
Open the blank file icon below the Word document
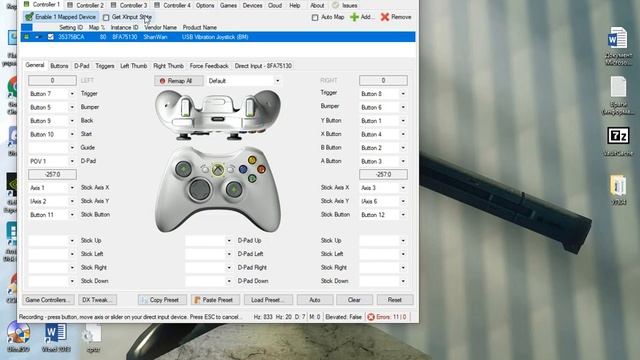click(618, 87)
